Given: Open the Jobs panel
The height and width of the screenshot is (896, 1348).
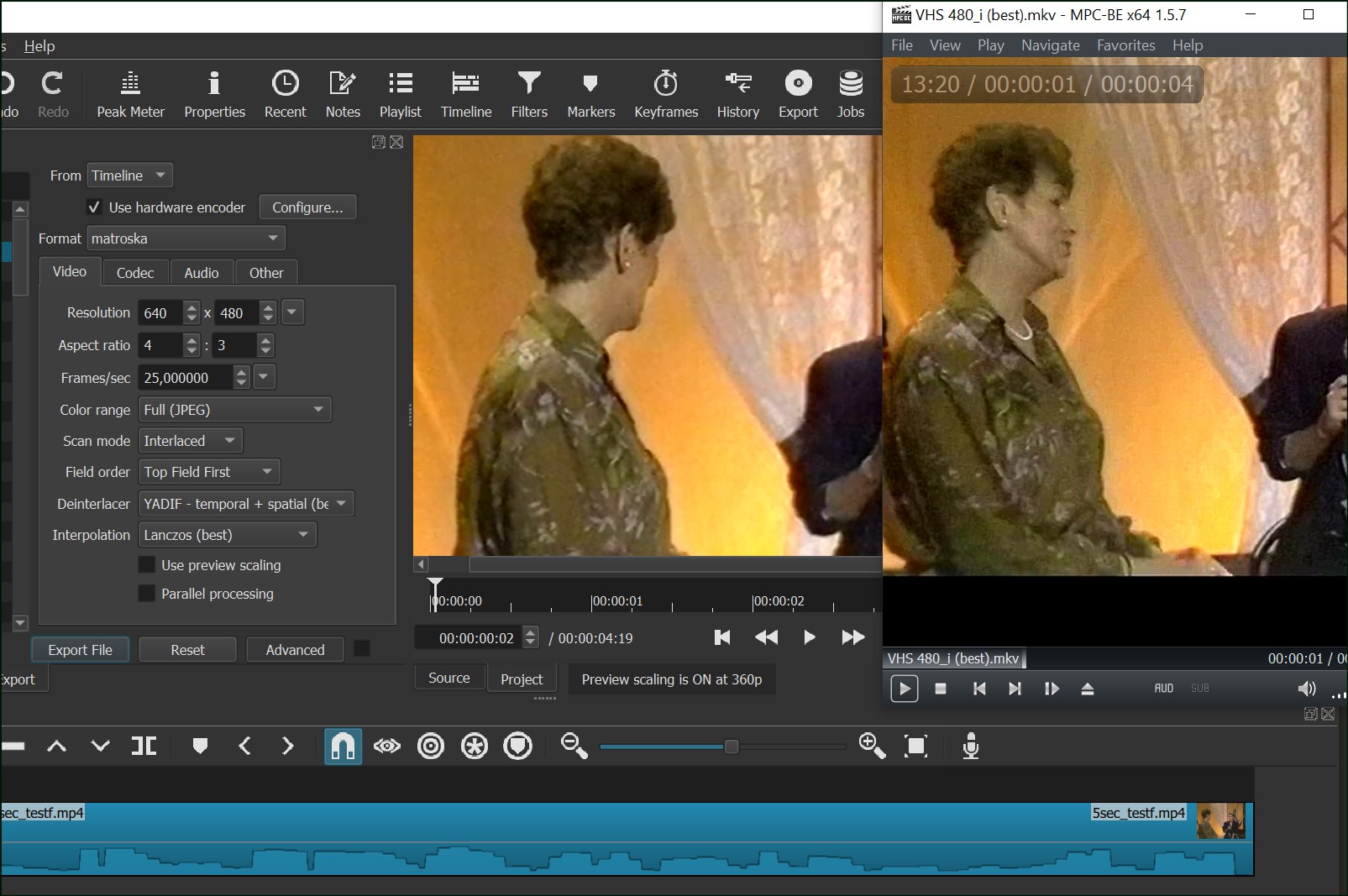Looking at the screenshot, I should (x=850, y=94).
